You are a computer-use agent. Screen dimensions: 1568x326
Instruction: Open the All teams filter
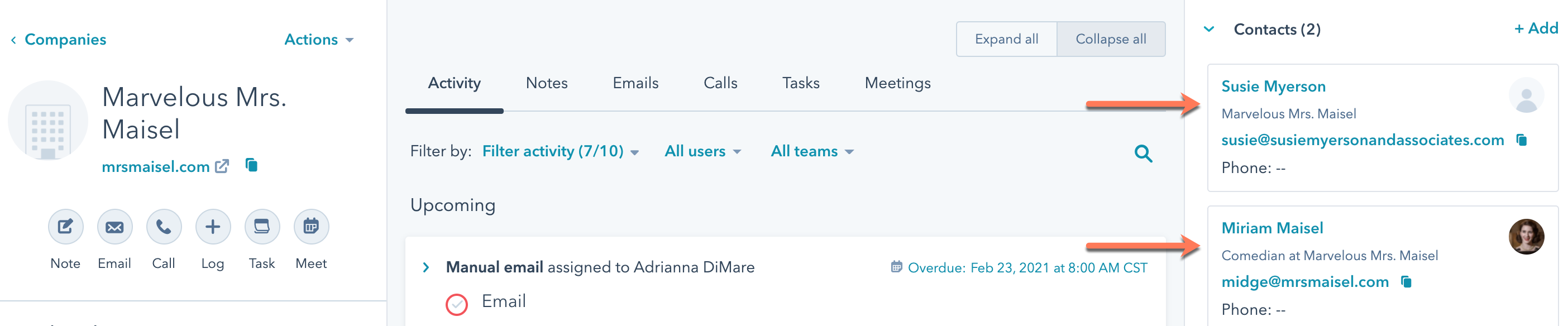pyautogui.click(x=812, y=151)
